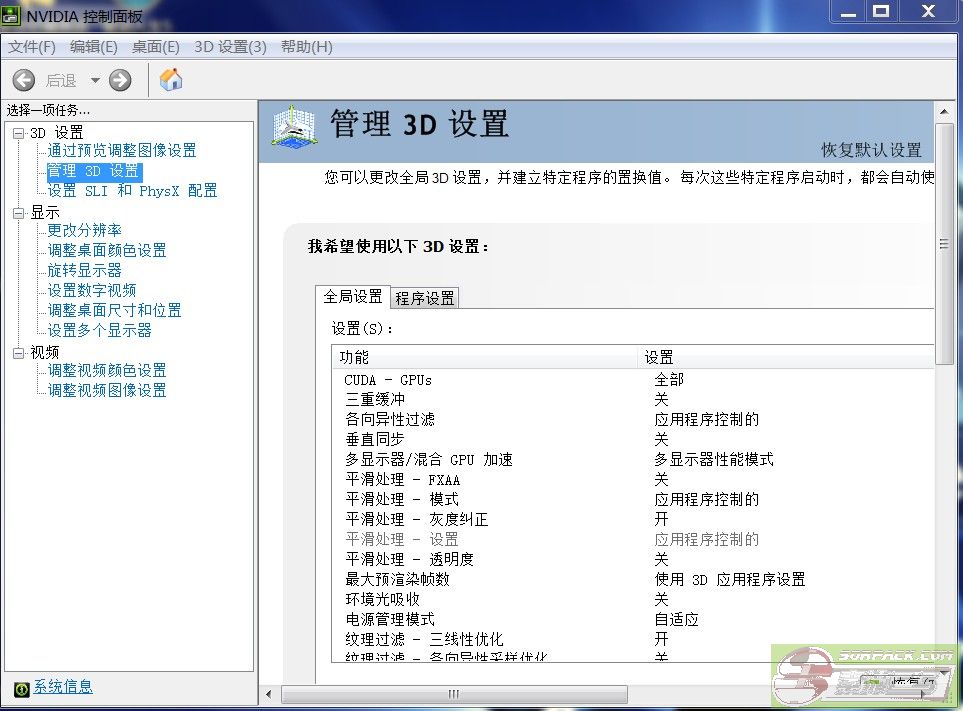The image size is (963, 711).
Task: Click the NVIDIA title bar logo icon
Action: coord(10,15)
